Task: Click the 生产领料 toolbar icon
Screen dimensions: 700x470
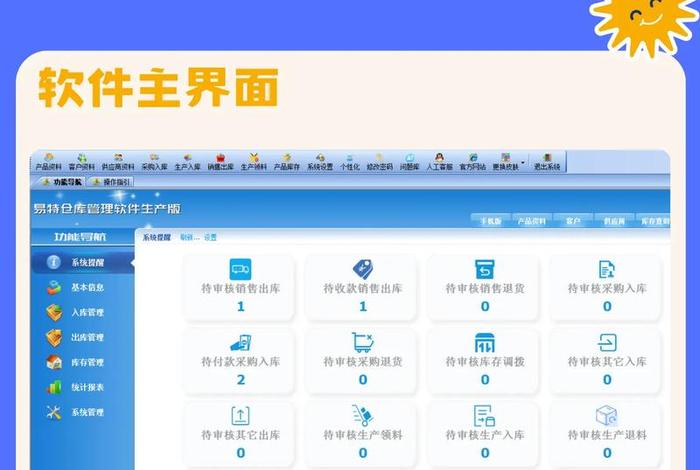Action: (254, 162)
